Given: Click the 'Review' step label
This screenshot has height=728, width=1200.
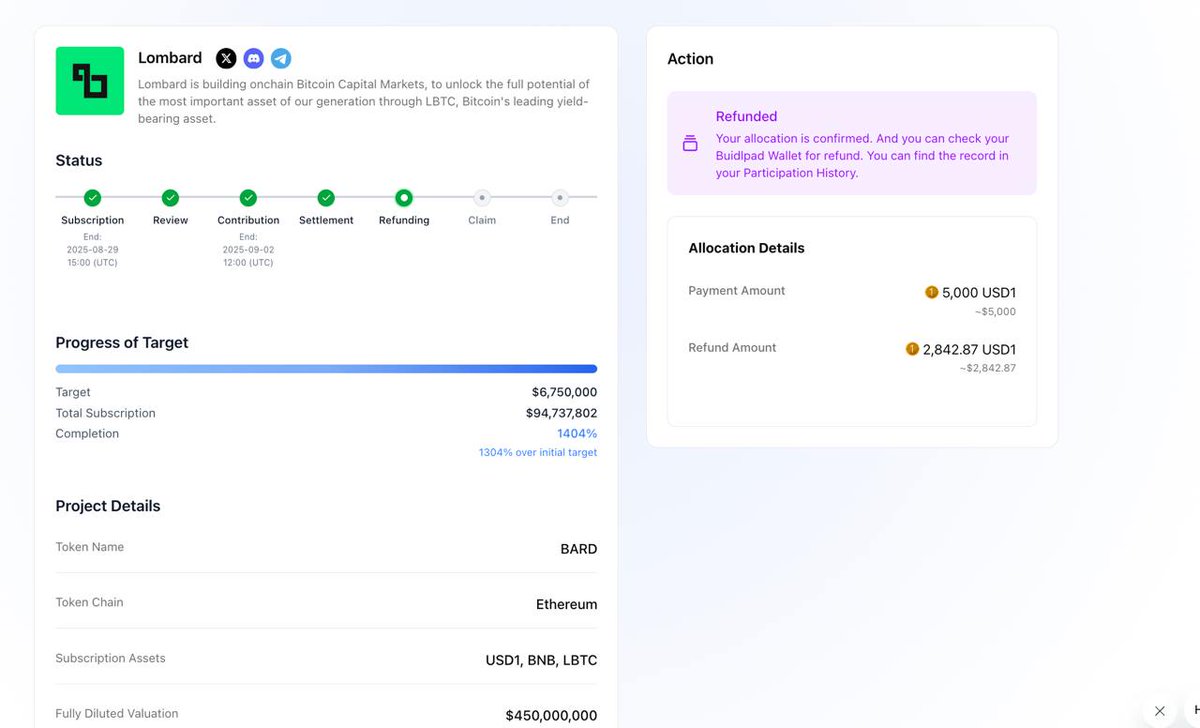Looking at the screenshot, I should 170,220.
